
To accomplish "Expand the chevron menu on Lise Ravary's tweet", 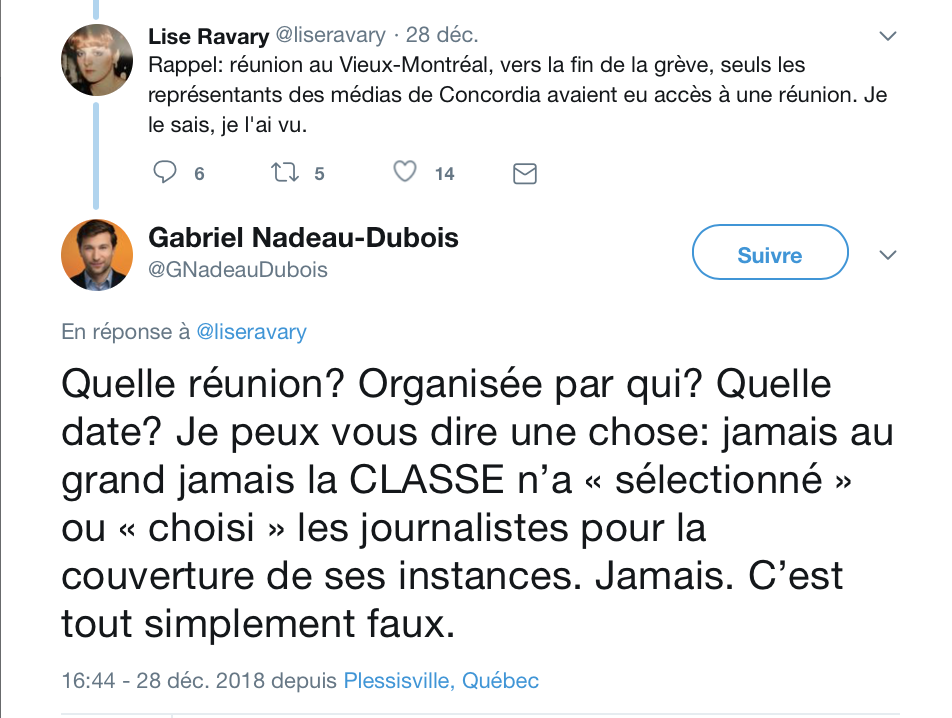I will click(888, 36).
